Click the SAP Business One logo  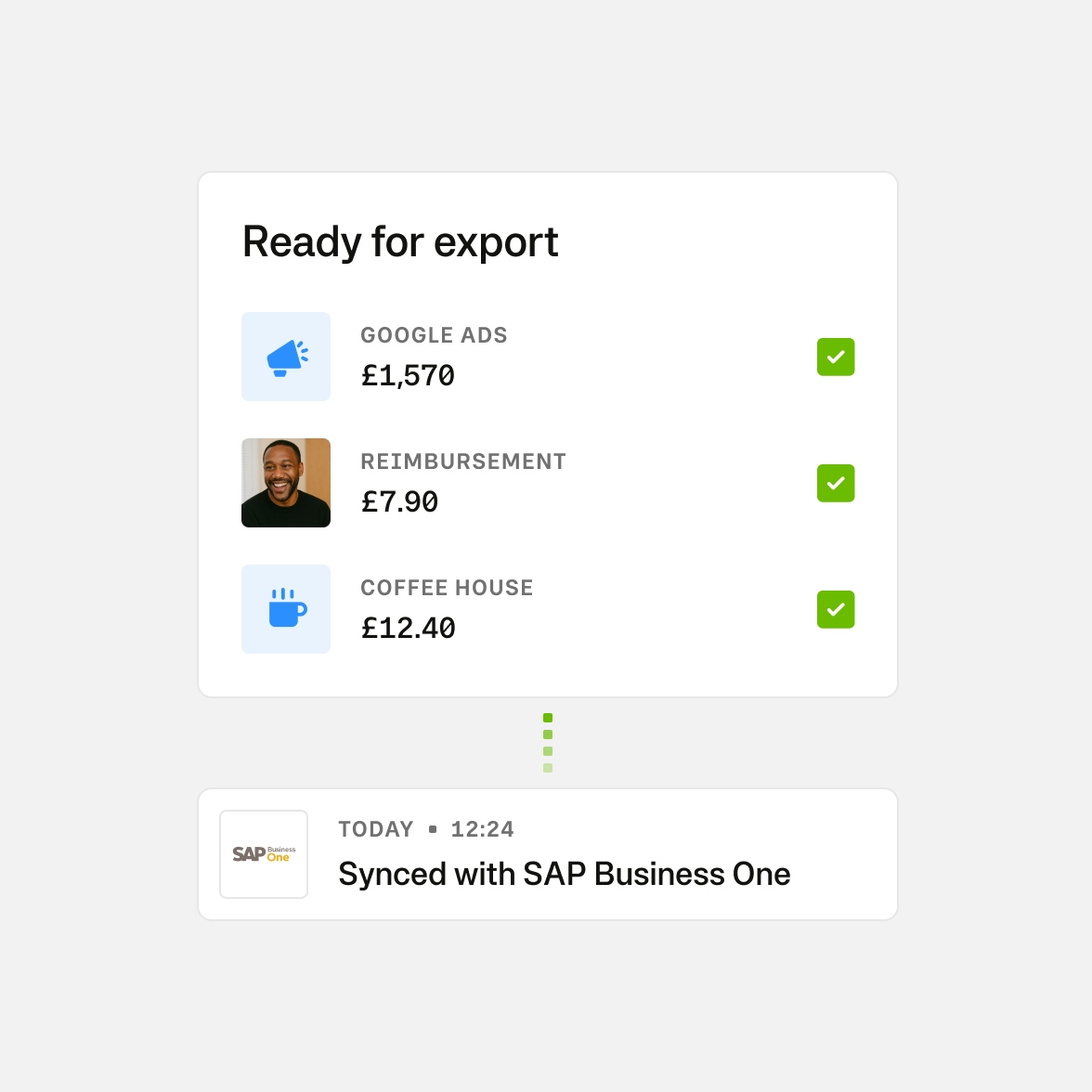264,854
